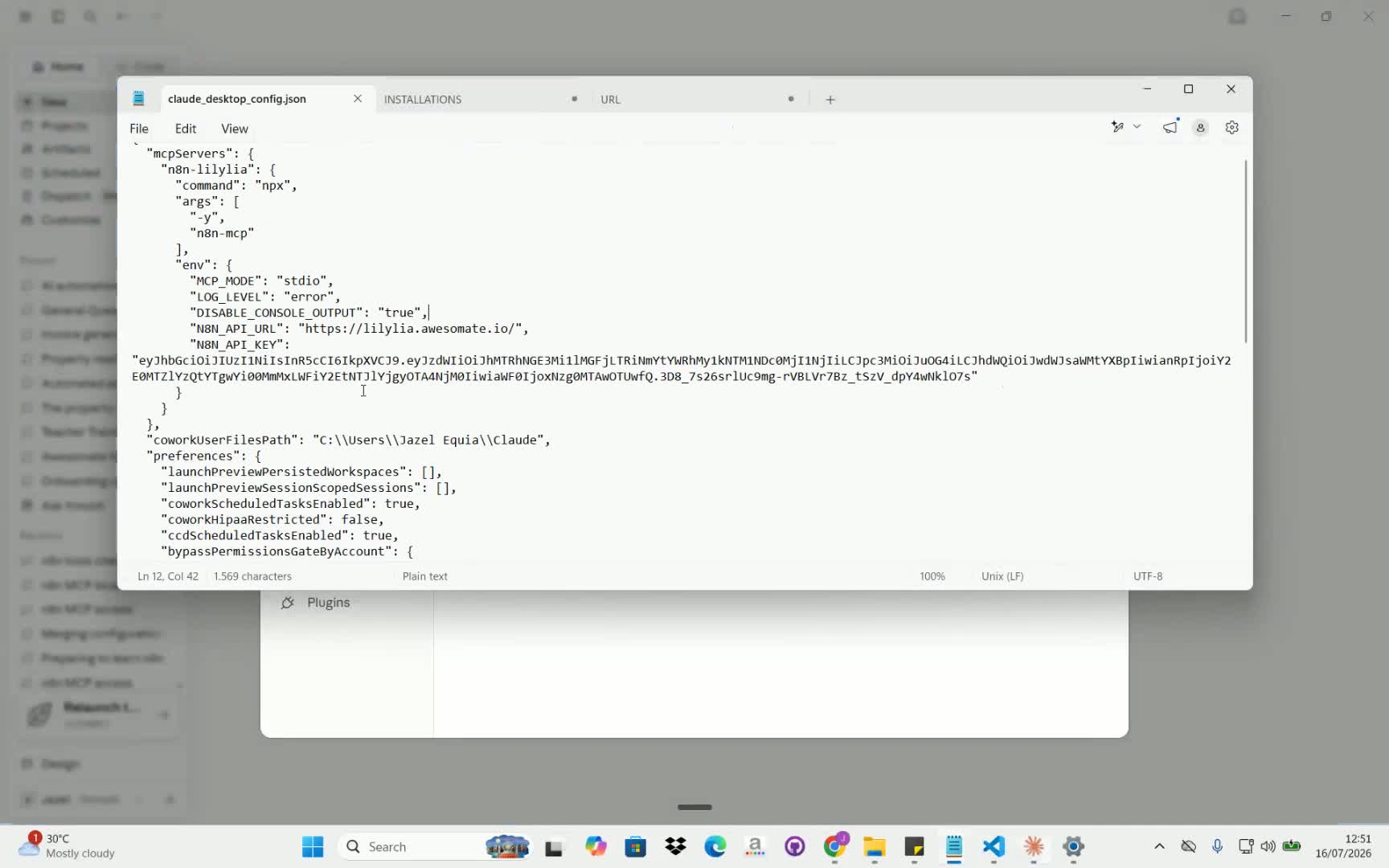Click the "mcpServers" line in the editor
Image resolution: width=1389 pixels, height=868 pixels.
click(200, 154)
